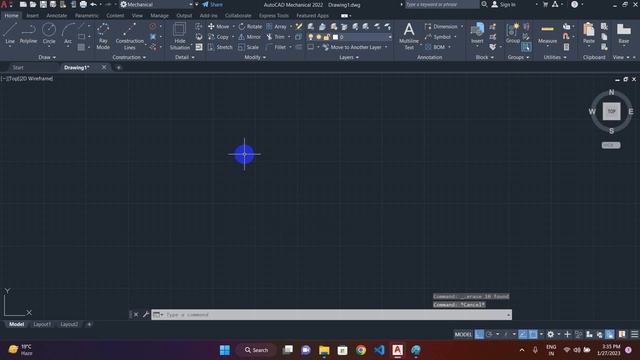The image size is (640, 360).
Task: Activate Ray Mode tool
Action: click(x=103, y=36)
